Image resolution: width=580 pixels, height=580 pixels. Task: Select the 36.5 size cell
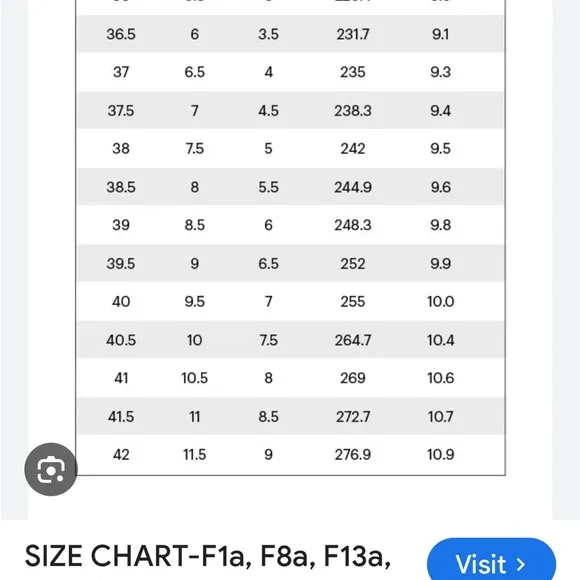(x=121, y=34)
